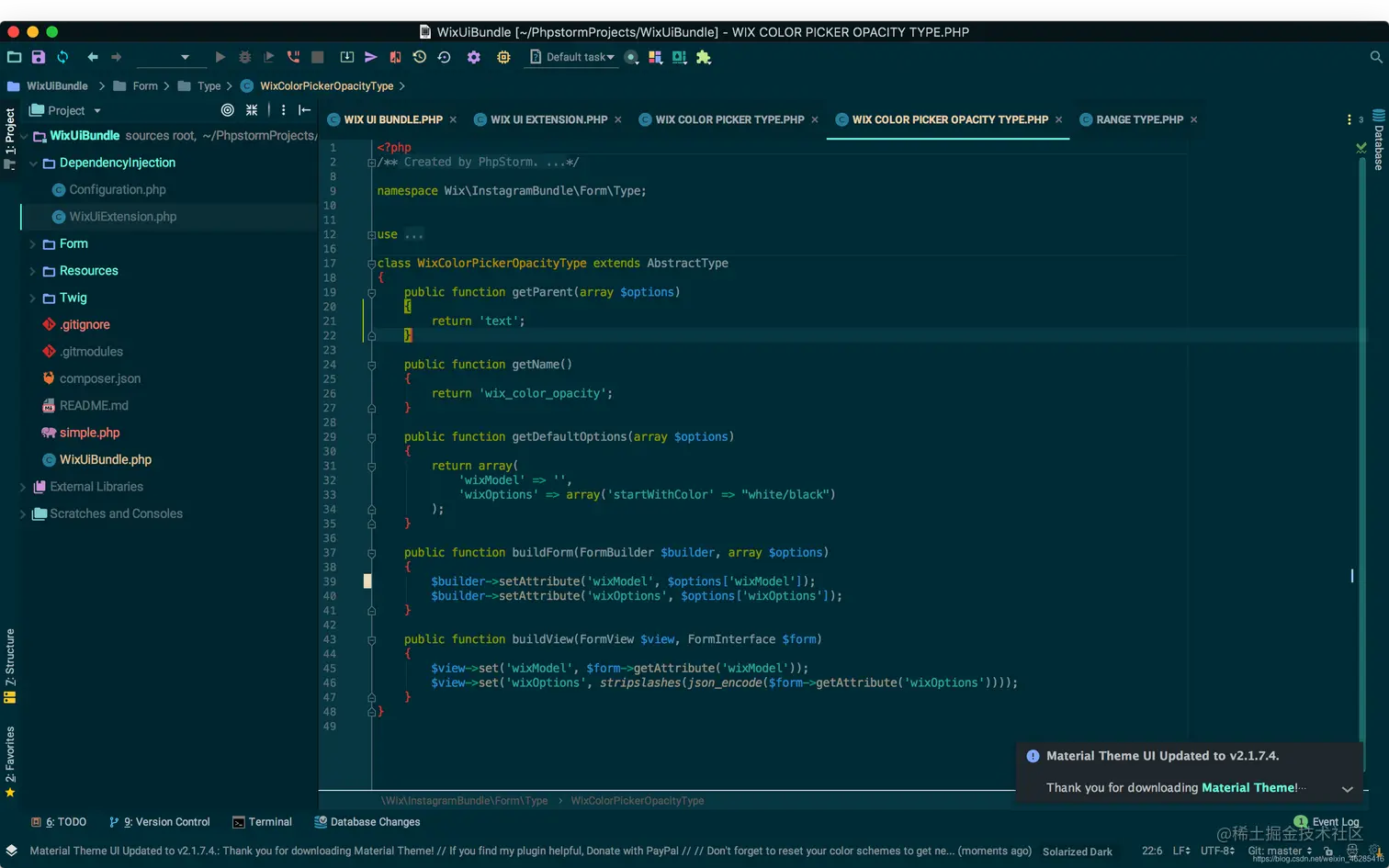This screenshot has height=868, width=1389.
Task: Click the Compare with Same Version icon
Action: tap(395, 57)
